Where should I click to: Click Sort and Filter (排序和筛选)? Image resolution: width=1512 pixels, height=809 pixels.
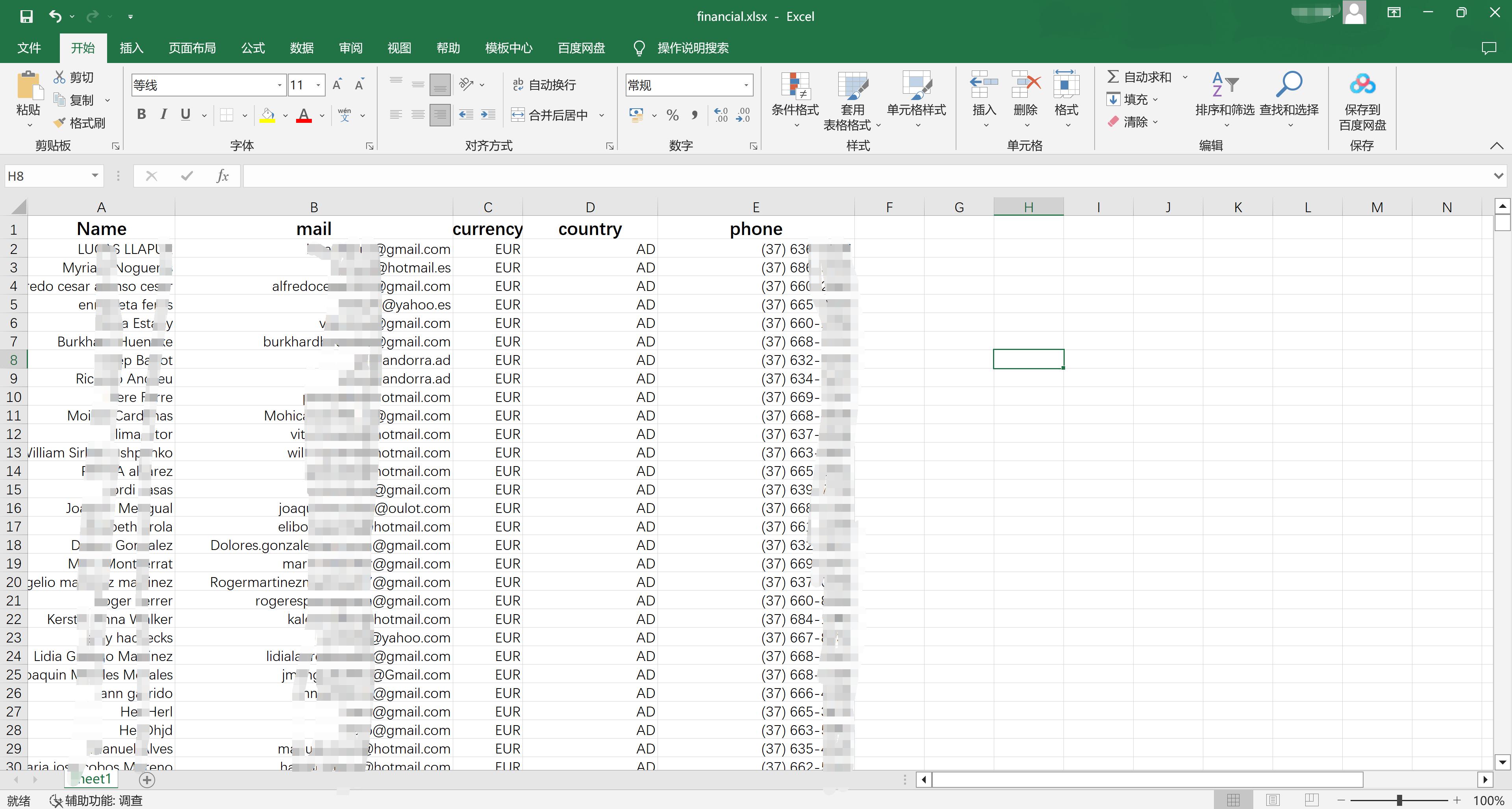pos(1225,100)
